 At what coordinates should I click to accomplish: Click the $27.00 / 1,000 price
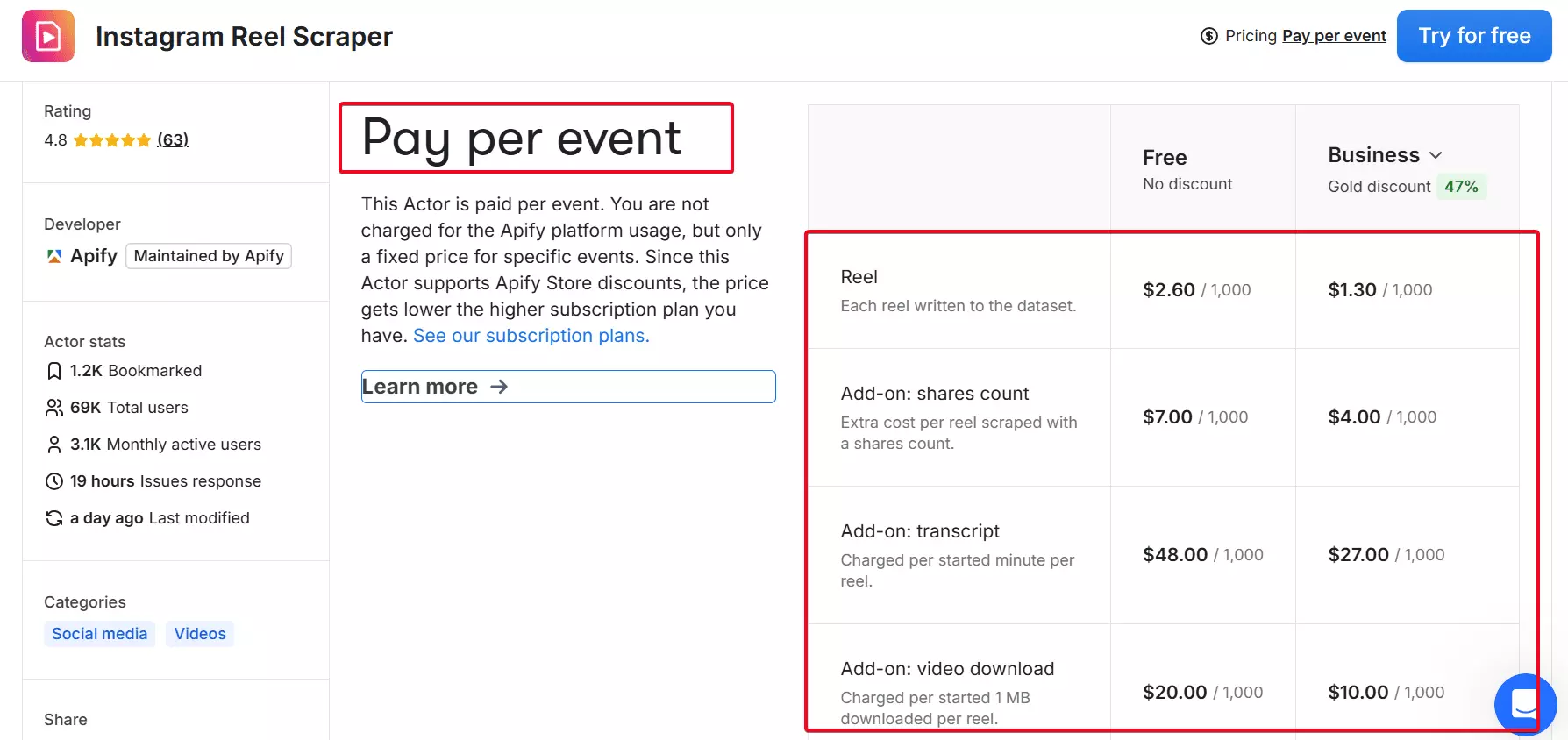click(x=1386, y=555)
